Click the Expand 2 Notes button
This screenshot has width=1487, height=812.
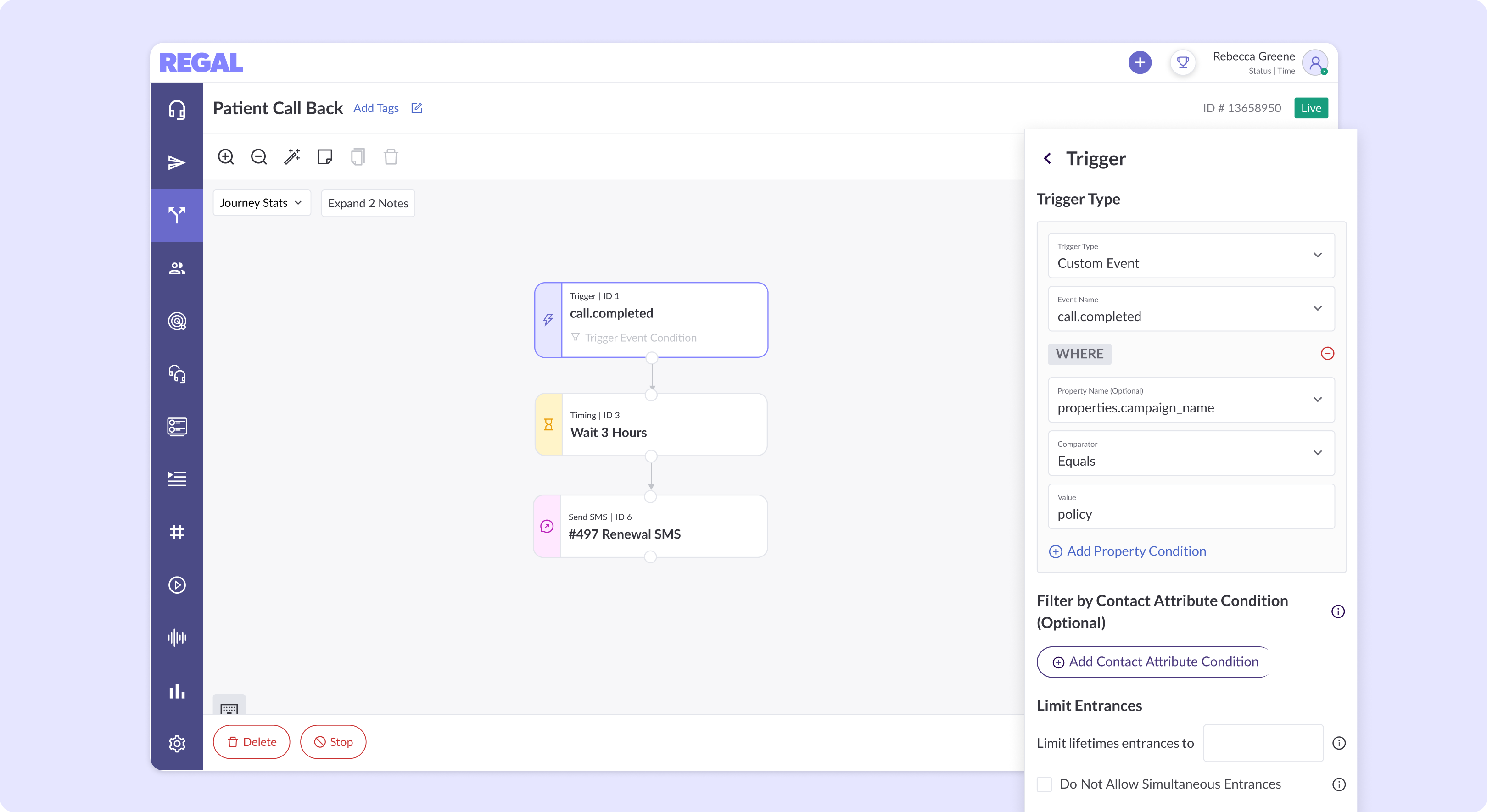point(368,203)
